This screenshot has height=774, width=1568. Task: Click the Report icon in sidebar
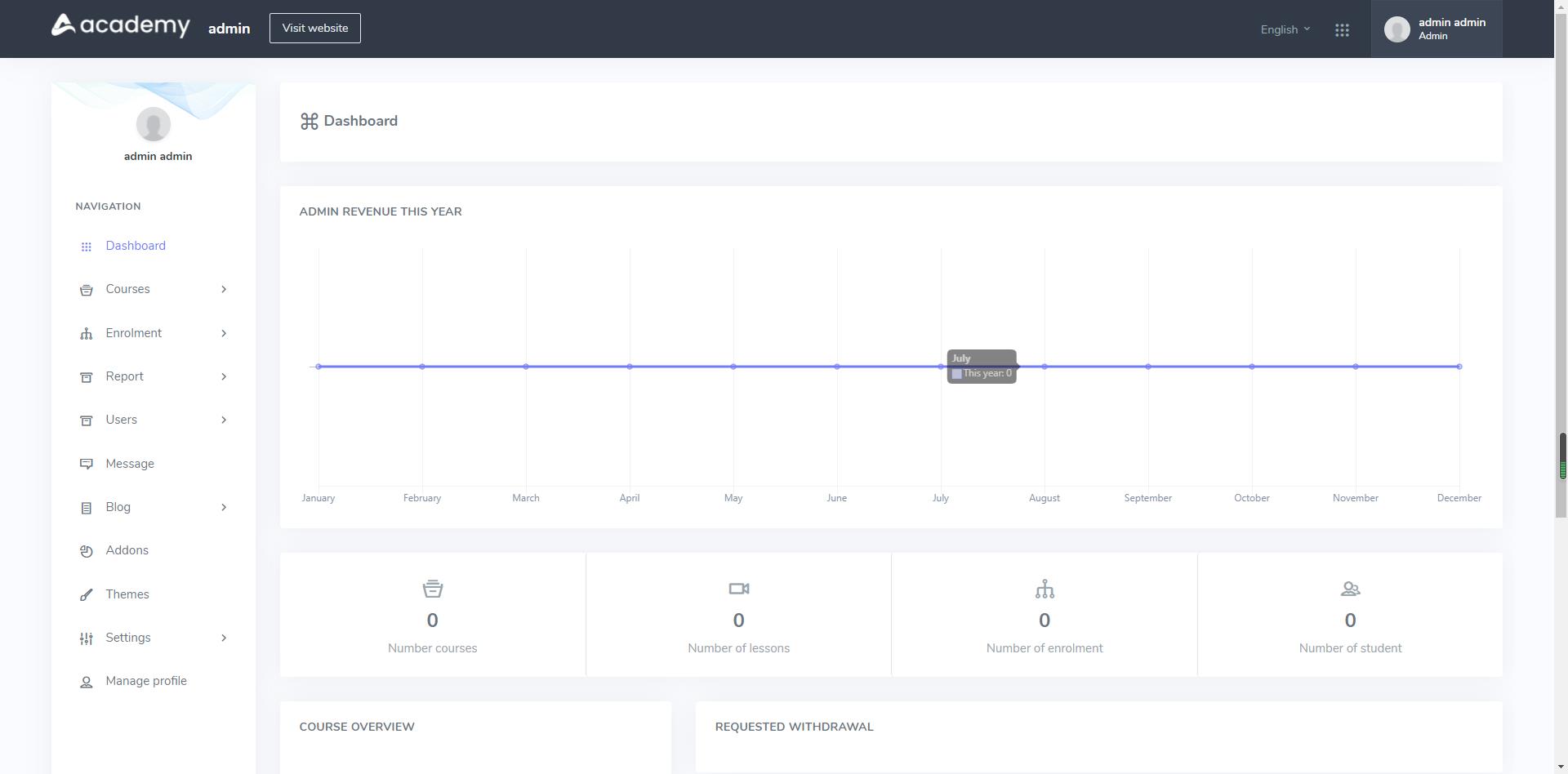click(86, 377)
